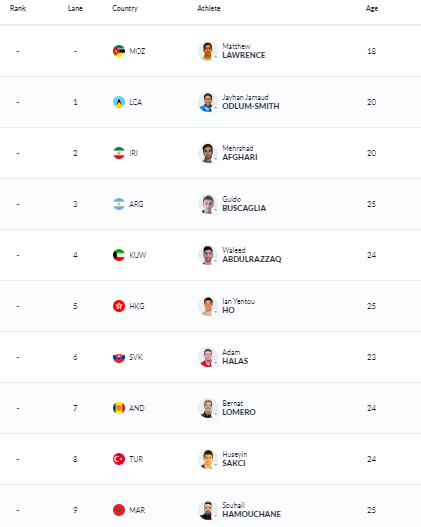Sort by the Lane column header
This screenshot has width=421, height=527.
75,8
